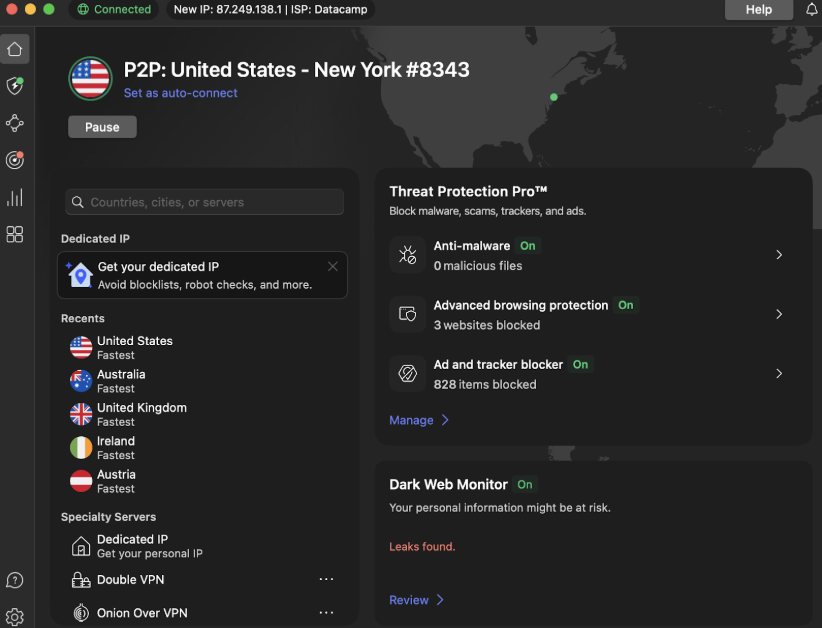Click the New IP and ISP info pill

(x=271, y=9)
